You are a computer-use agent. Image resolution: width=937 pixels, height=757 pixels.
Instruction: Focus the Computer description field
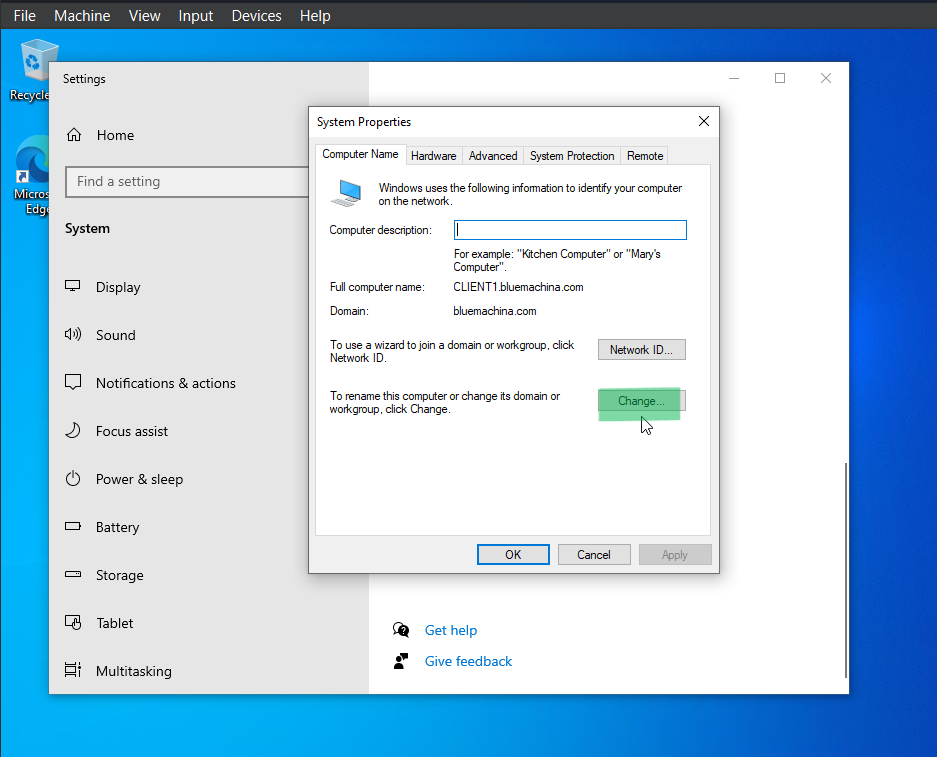tap(570, 230)
